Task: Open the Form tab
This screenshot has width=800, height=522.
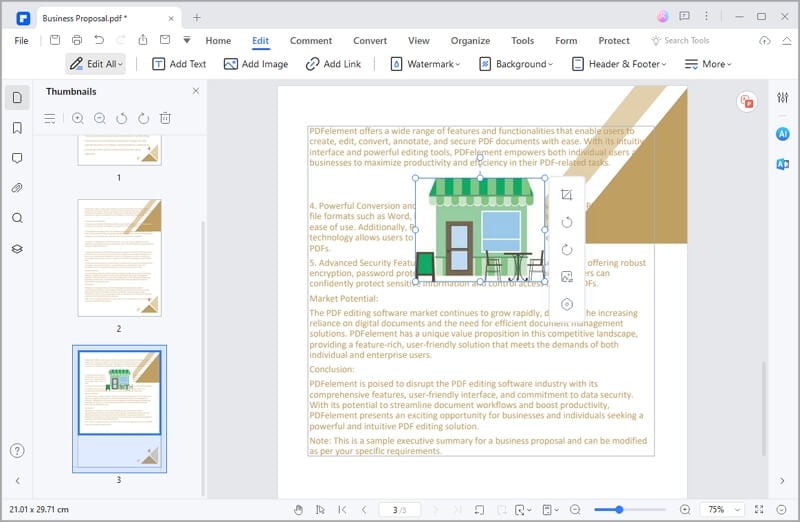Action: (566, 40)
